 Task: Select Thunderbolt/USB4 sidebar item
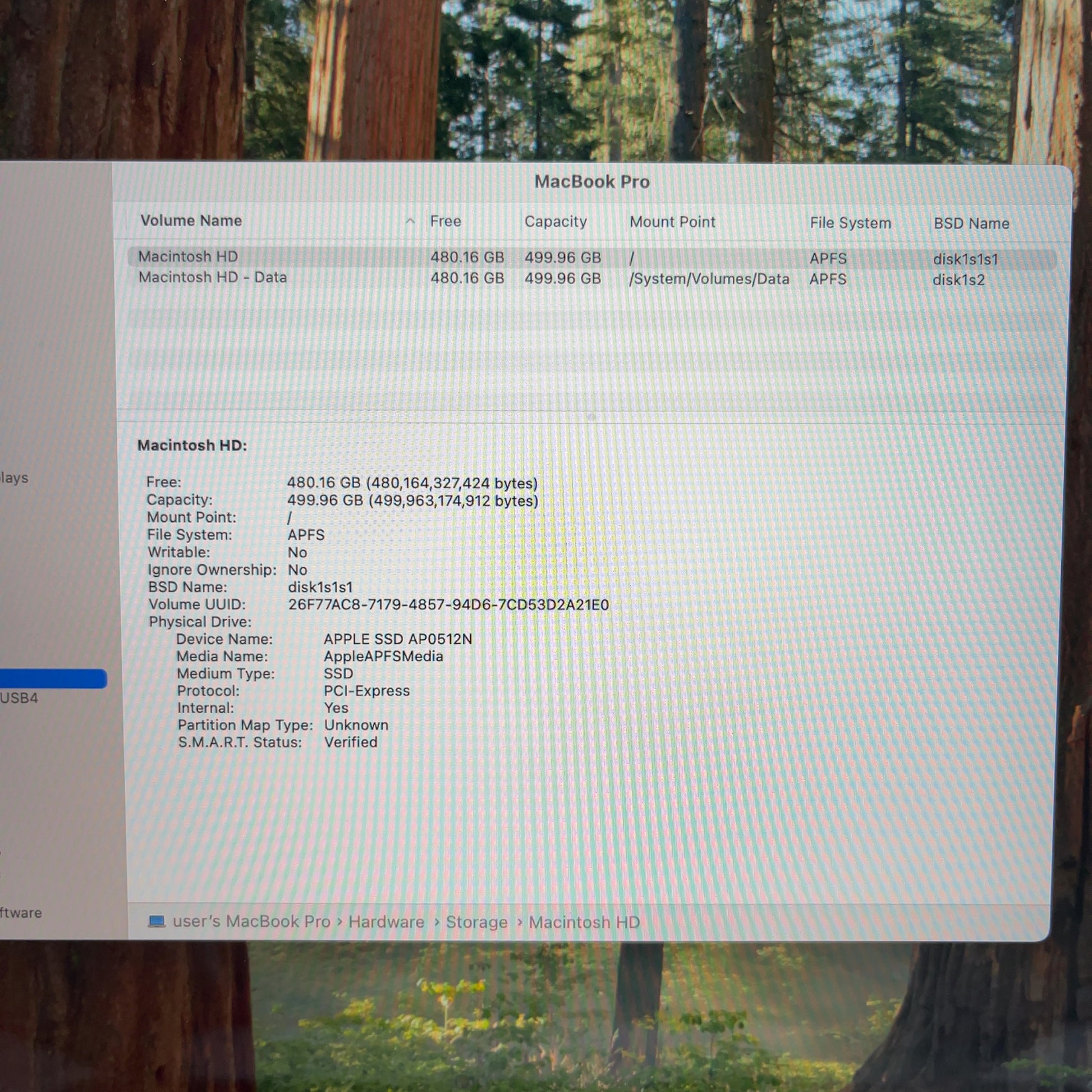coord(19,698)
